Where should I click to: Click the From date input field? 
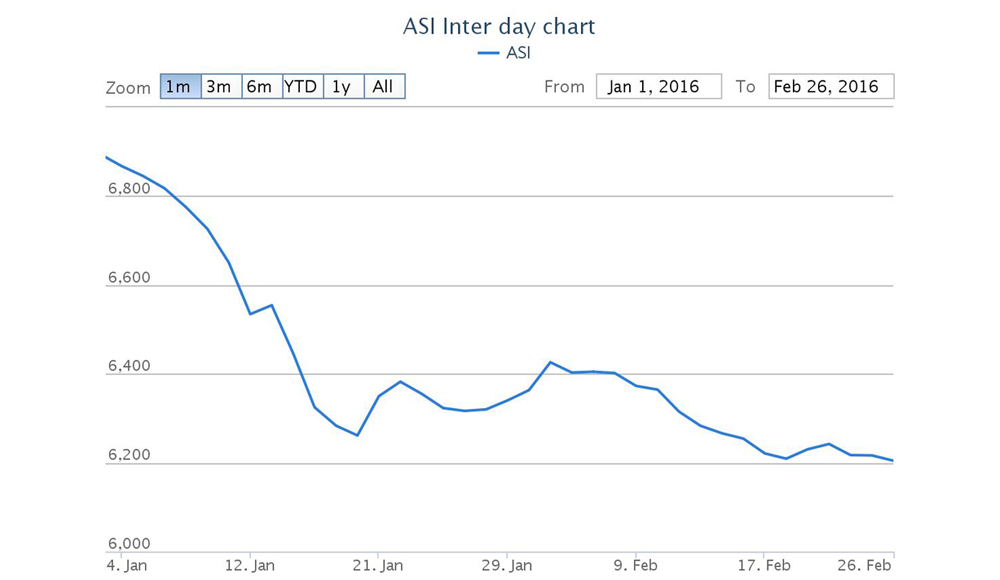coord(659,87)
